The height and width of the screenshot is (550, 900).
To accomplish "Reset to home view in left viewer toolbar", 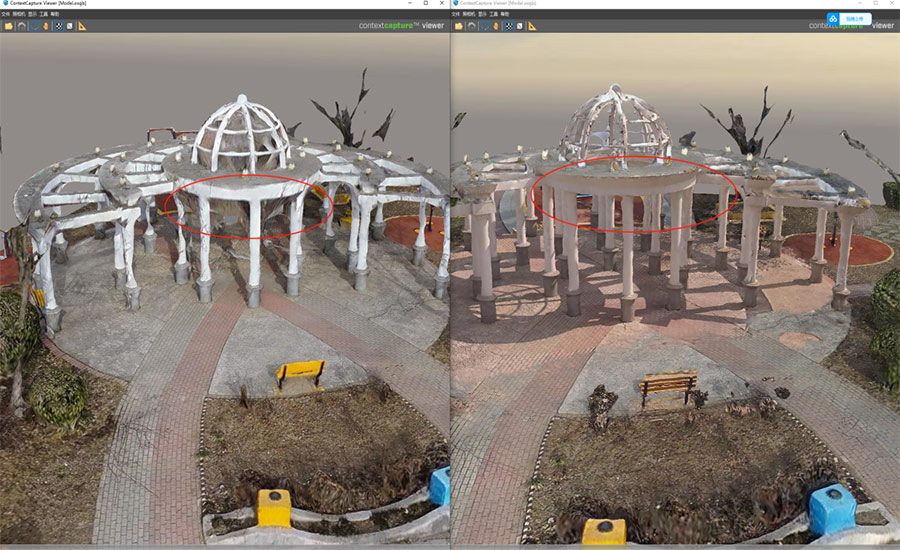I will (x=20, y=26).
